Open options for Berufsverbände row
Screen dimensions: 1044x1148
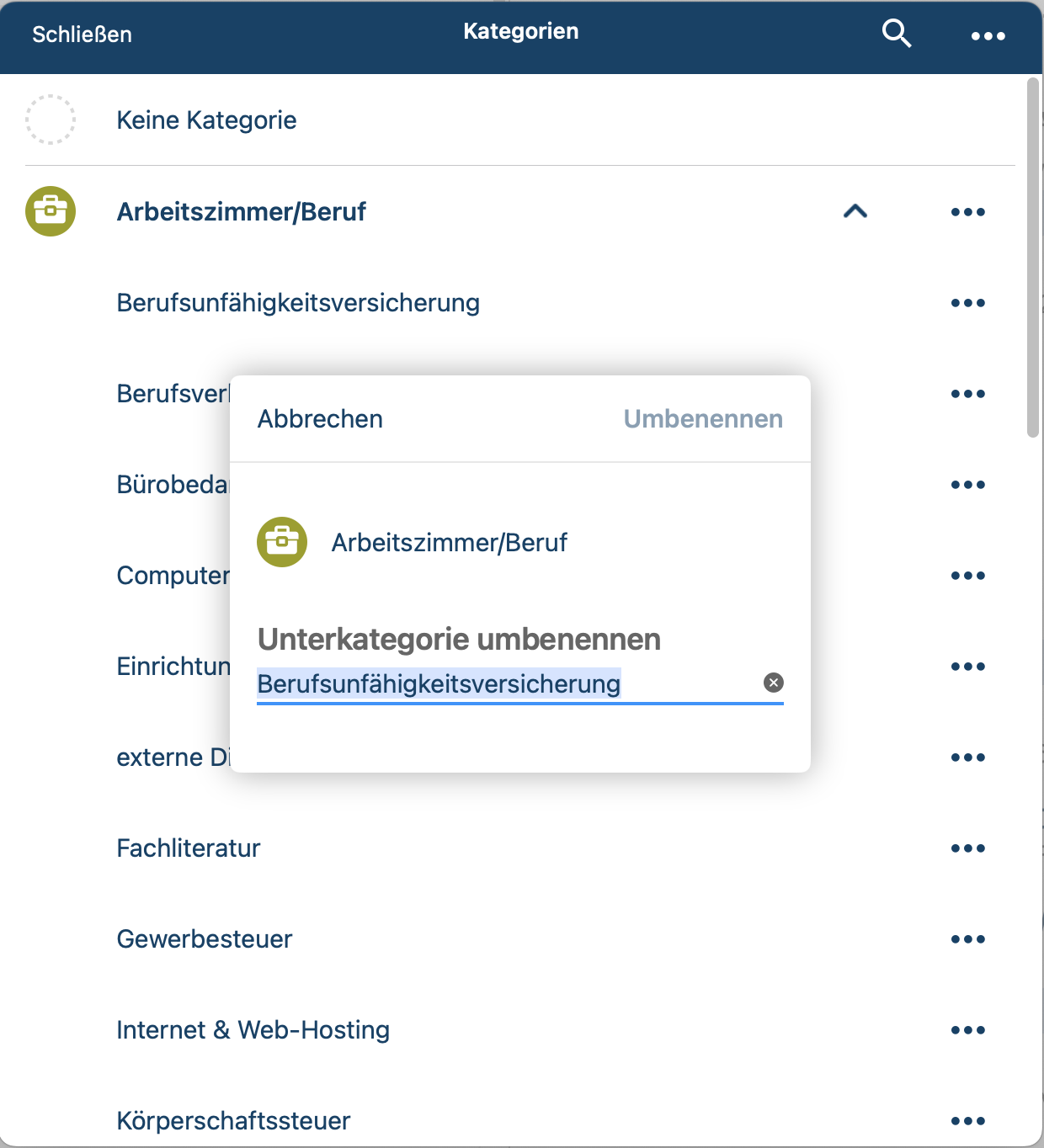pos(967,394)
